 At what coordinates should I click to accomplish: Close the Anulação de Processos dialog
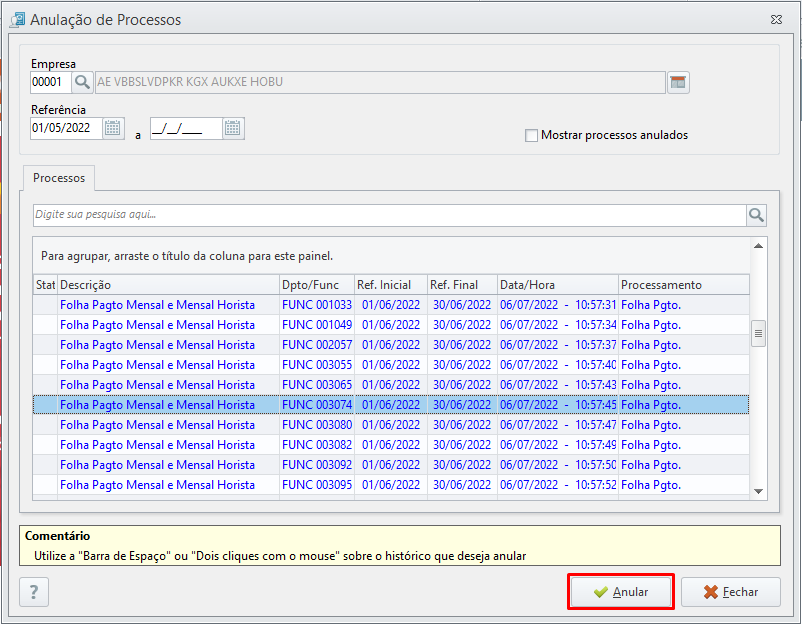pyautogui.click(x=776, y=19)
